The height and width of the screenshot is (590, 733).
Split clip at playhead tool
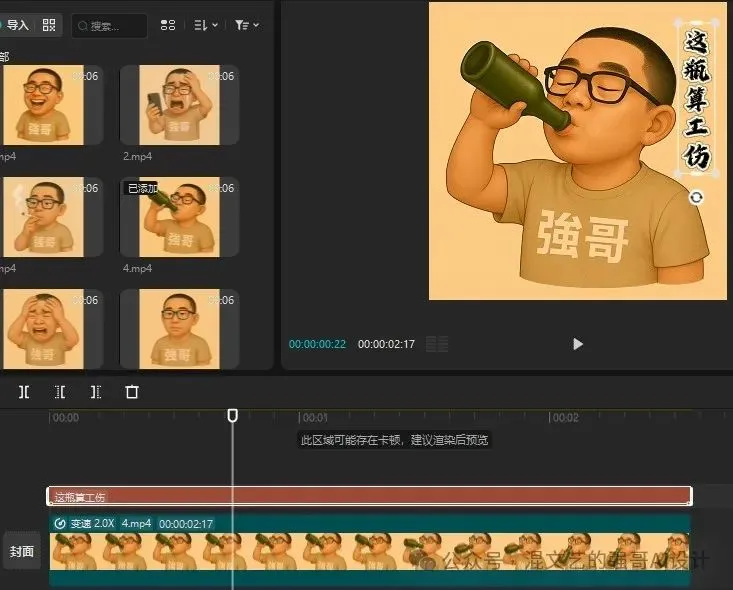(x=24, y=392)
